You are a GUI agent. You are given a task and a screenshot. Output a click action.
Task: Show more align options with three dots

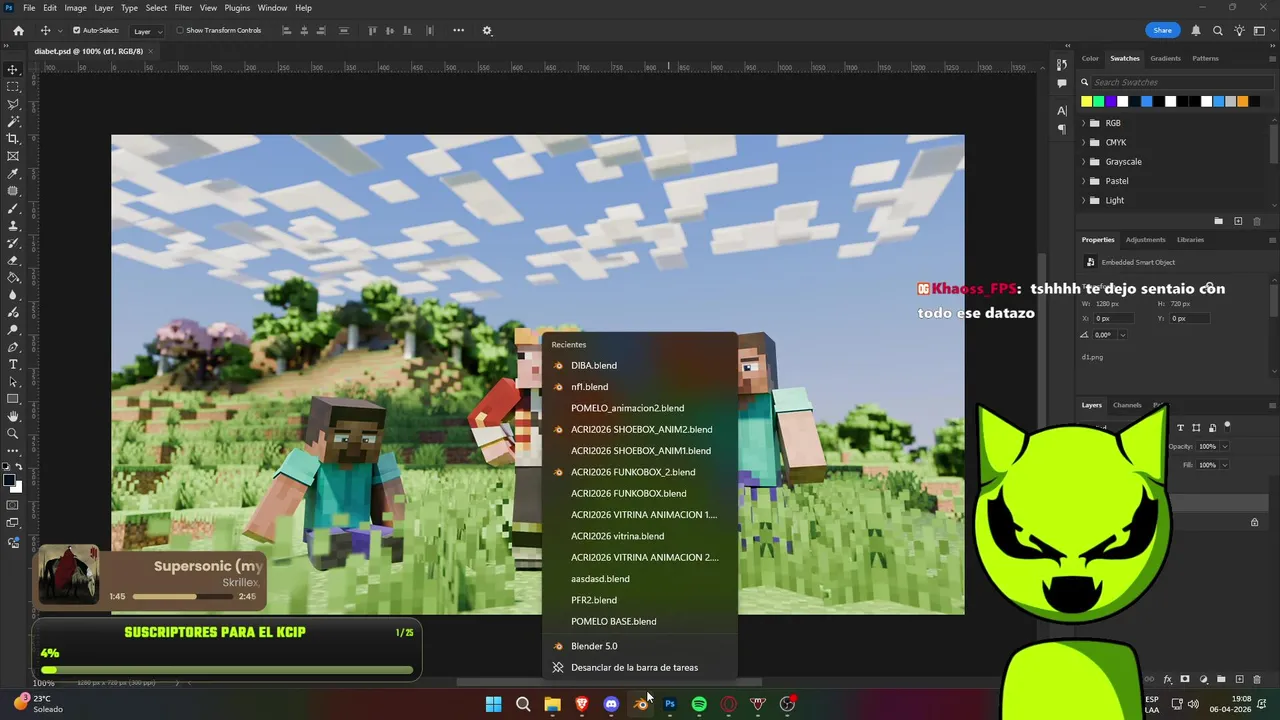click(459, 30)
